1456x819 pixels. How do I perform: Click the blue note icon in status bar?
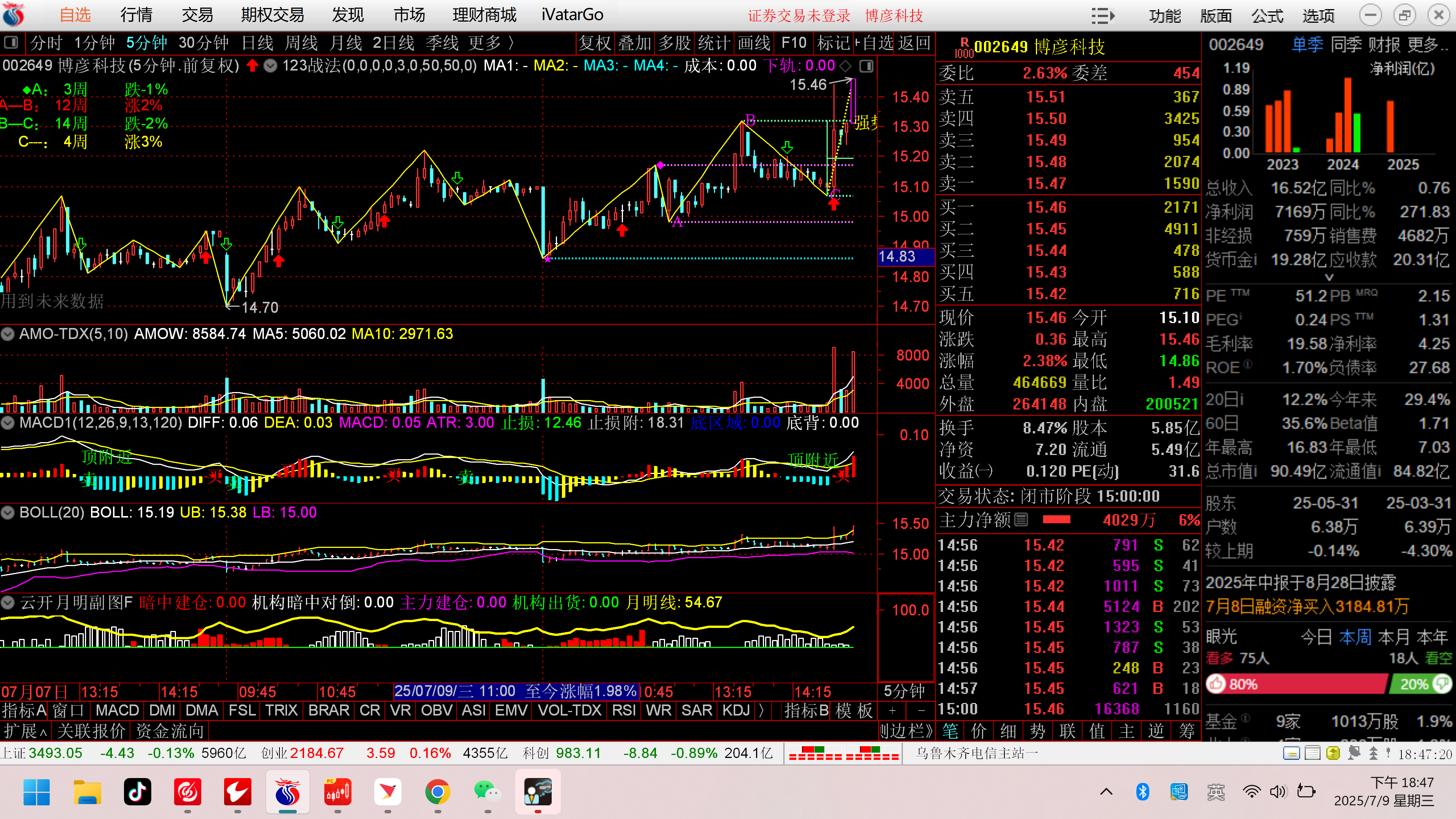coord(1291,753)
